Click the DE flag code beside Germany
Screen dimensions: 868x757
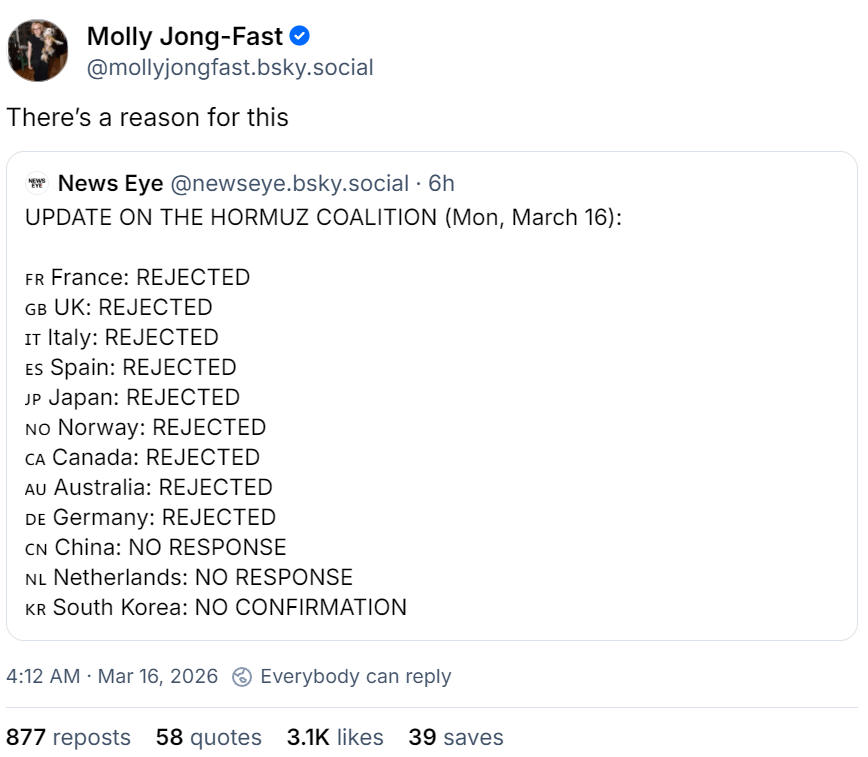click(35, 519)
